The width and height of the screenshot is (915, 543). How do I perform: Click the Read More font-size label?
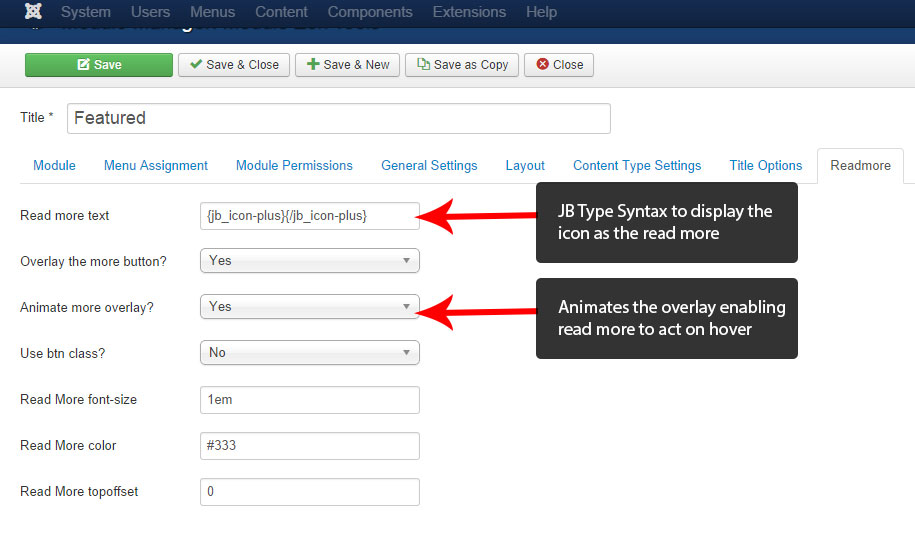[79, 400]
